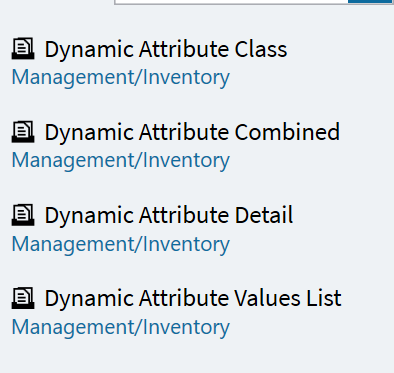Click the Dynamic Attribute Combined report icon
This screenshot has width=394, height=373.
point(23,132)
